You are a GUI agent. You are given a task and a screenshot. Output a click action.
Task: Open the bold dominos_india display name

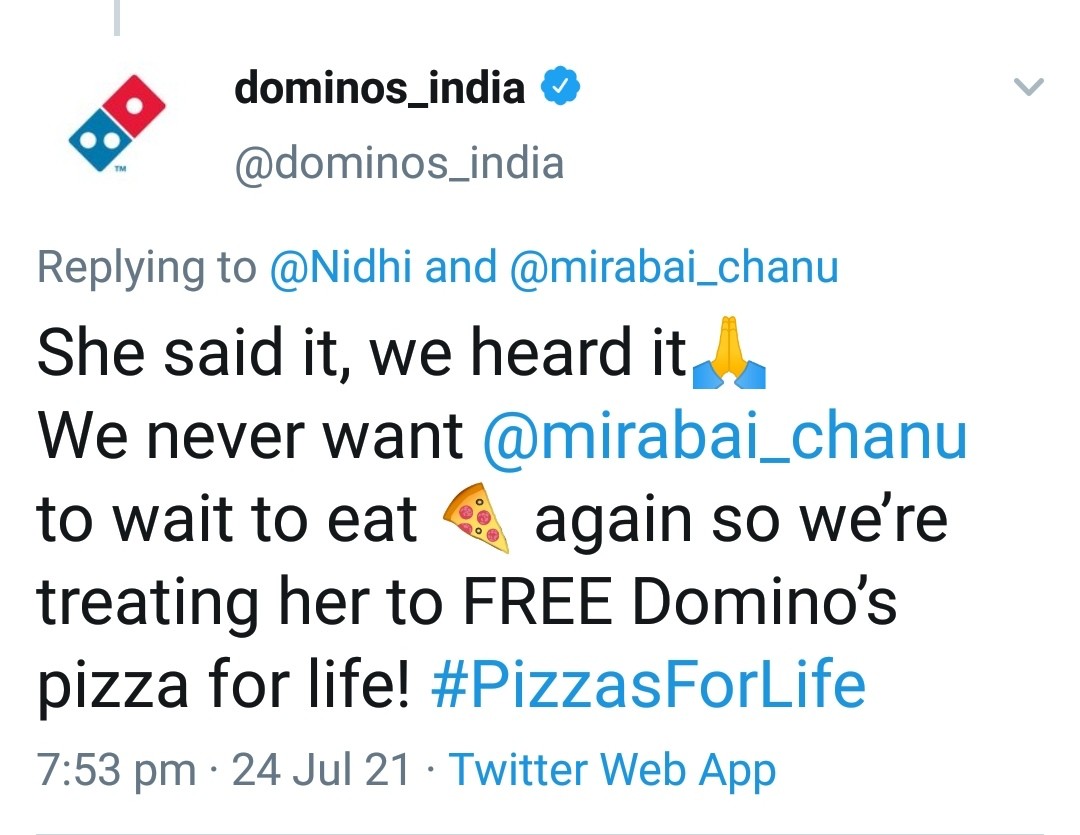[379, 89]
